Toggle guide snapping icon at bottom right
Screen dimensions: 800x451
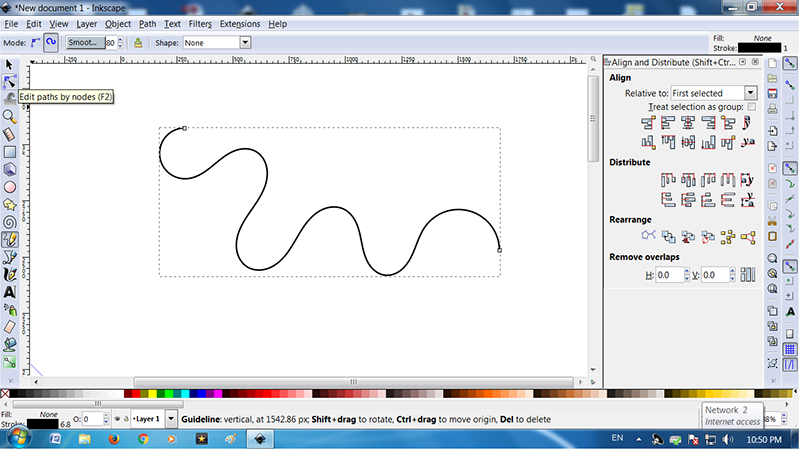pos(790,365)
